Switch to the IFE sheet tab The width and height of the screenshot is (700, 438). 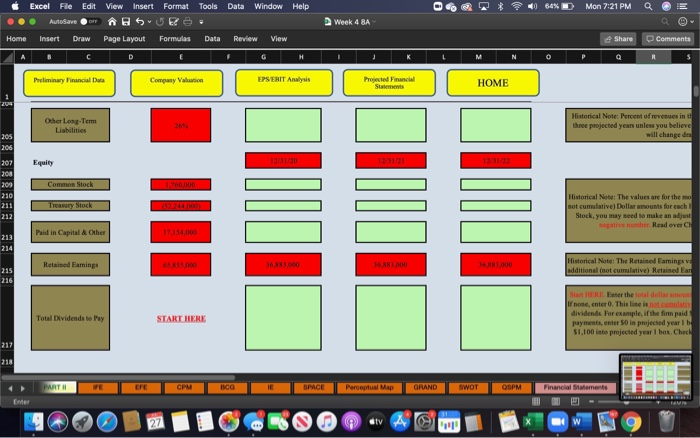[98, 388]
